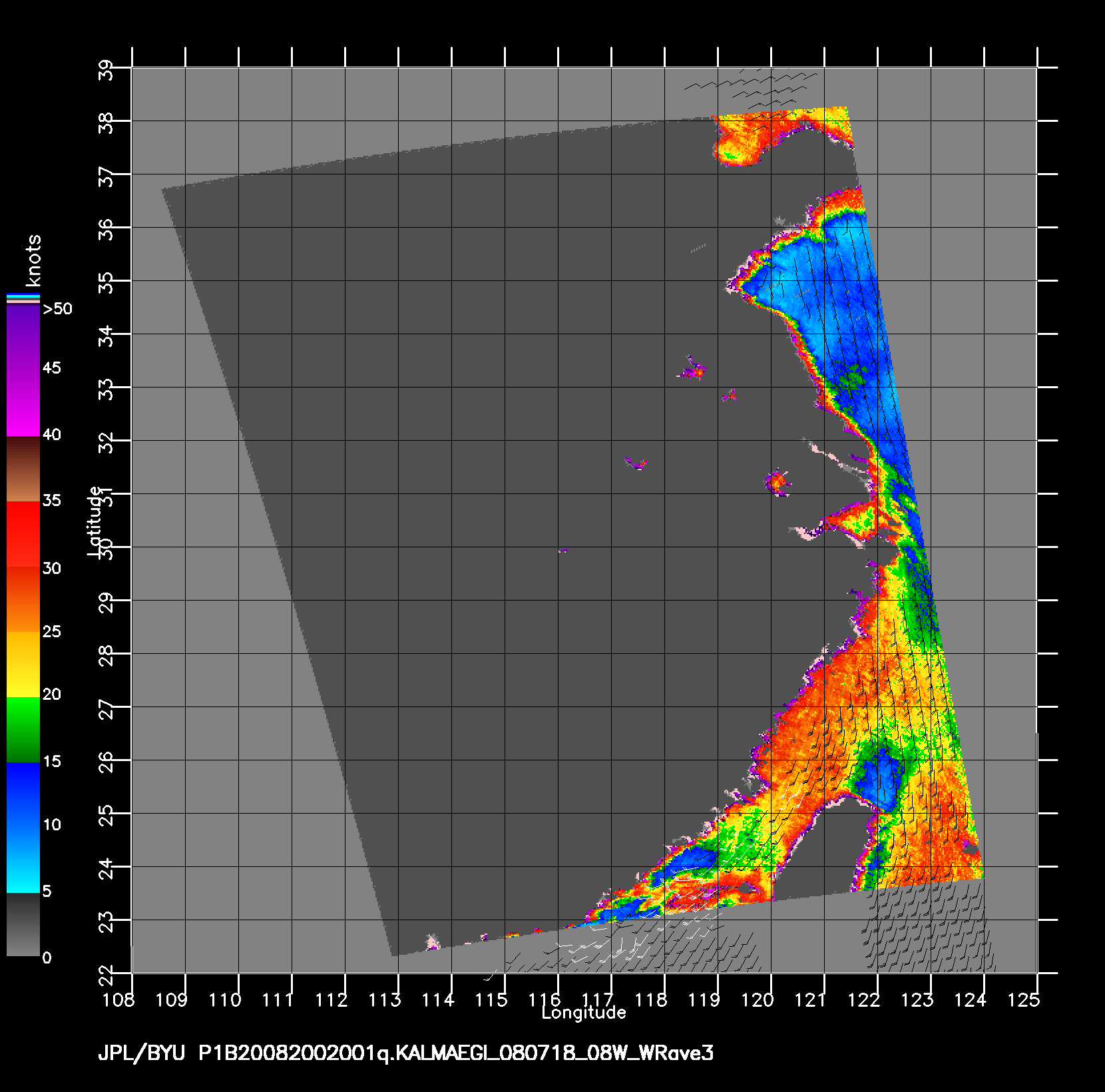This screenshot has width=1105, height=1092.
Task: Click the longitude tick label '109'
Action: click(171, 999)
